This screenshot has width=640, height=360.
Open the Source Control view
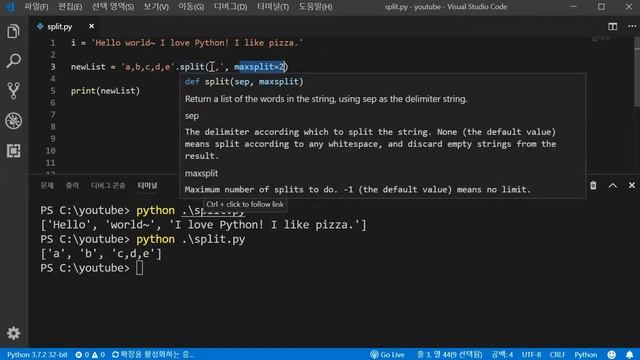tap(13, 91)
